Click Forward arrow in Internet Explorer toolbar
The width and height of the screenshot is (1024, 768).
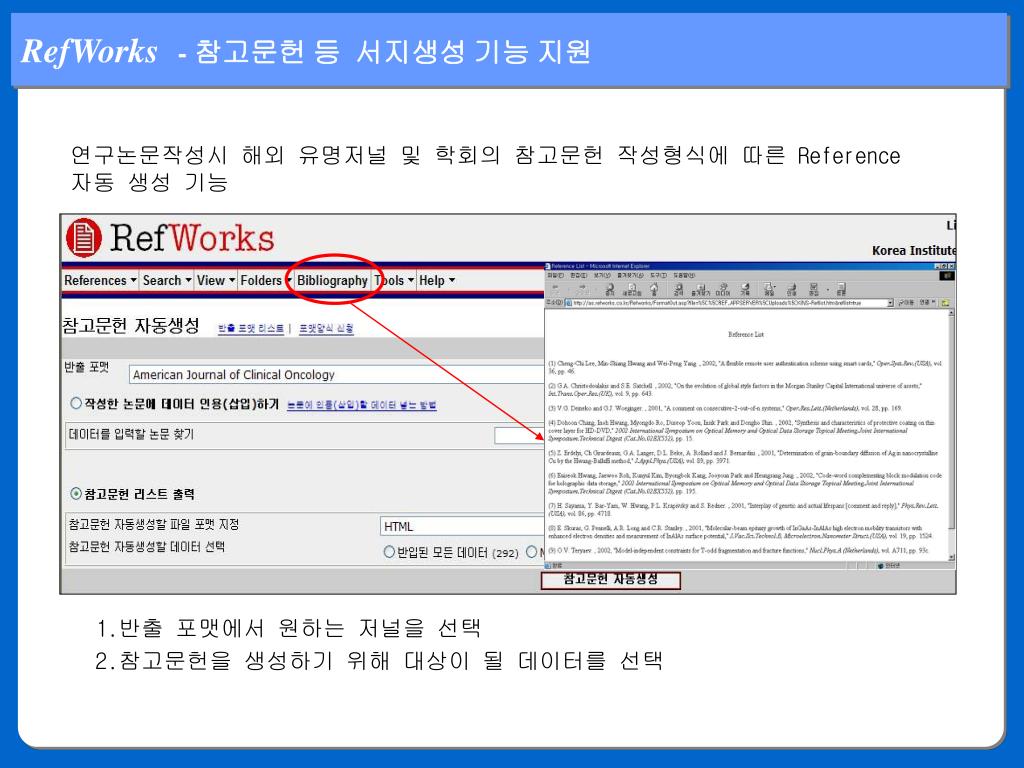583,287
